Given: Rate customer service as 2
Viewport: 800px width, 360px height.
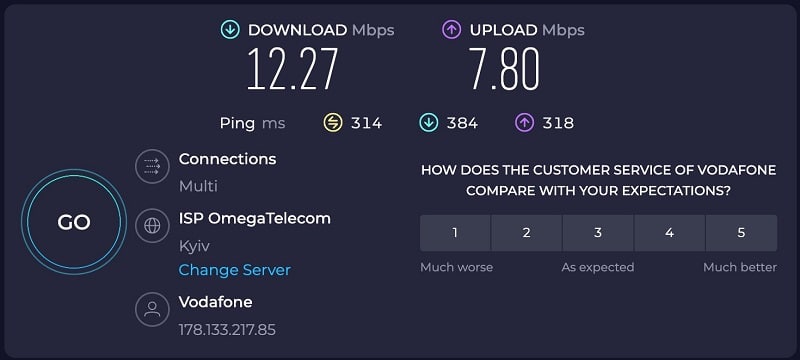Looking at the screenshot, I should pos(527,233).
